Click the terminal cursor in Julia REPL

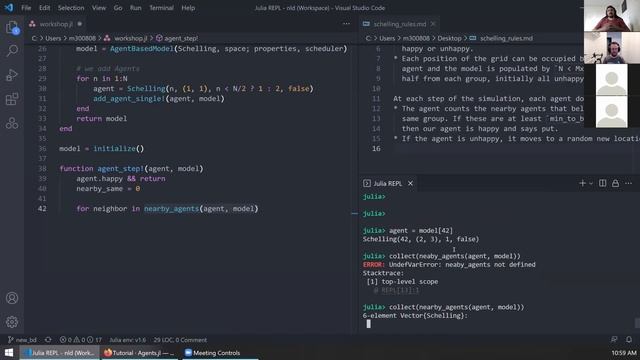click(x=369, y=324)
